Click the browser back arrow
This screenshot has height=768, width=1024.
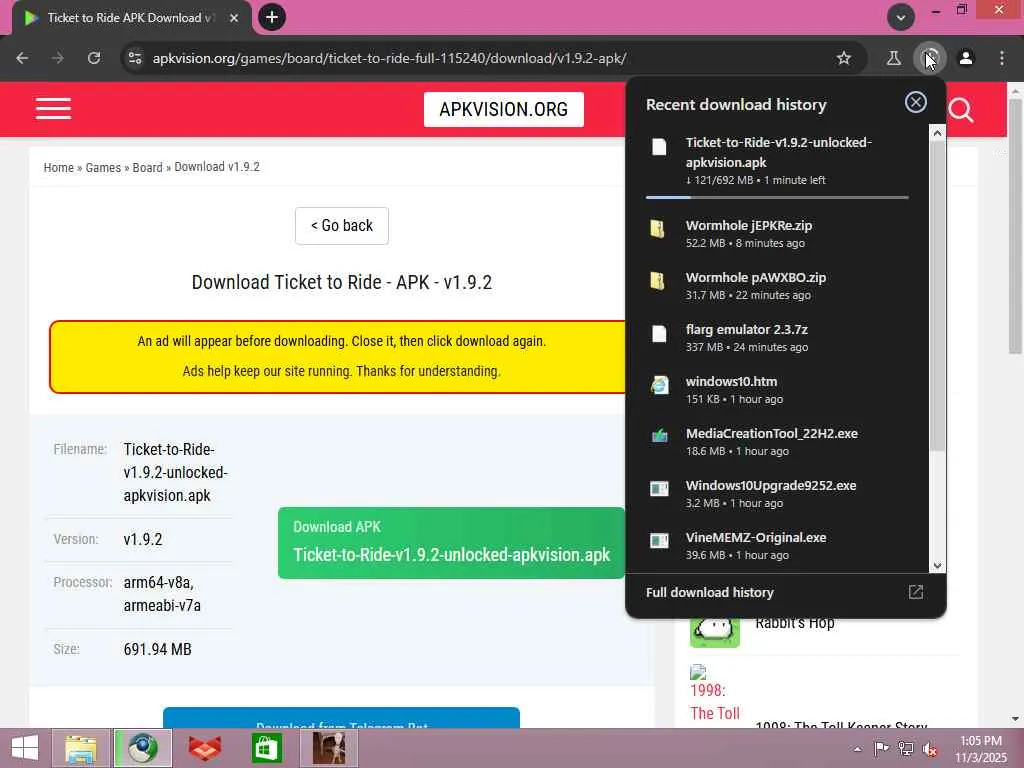point(22,58)
